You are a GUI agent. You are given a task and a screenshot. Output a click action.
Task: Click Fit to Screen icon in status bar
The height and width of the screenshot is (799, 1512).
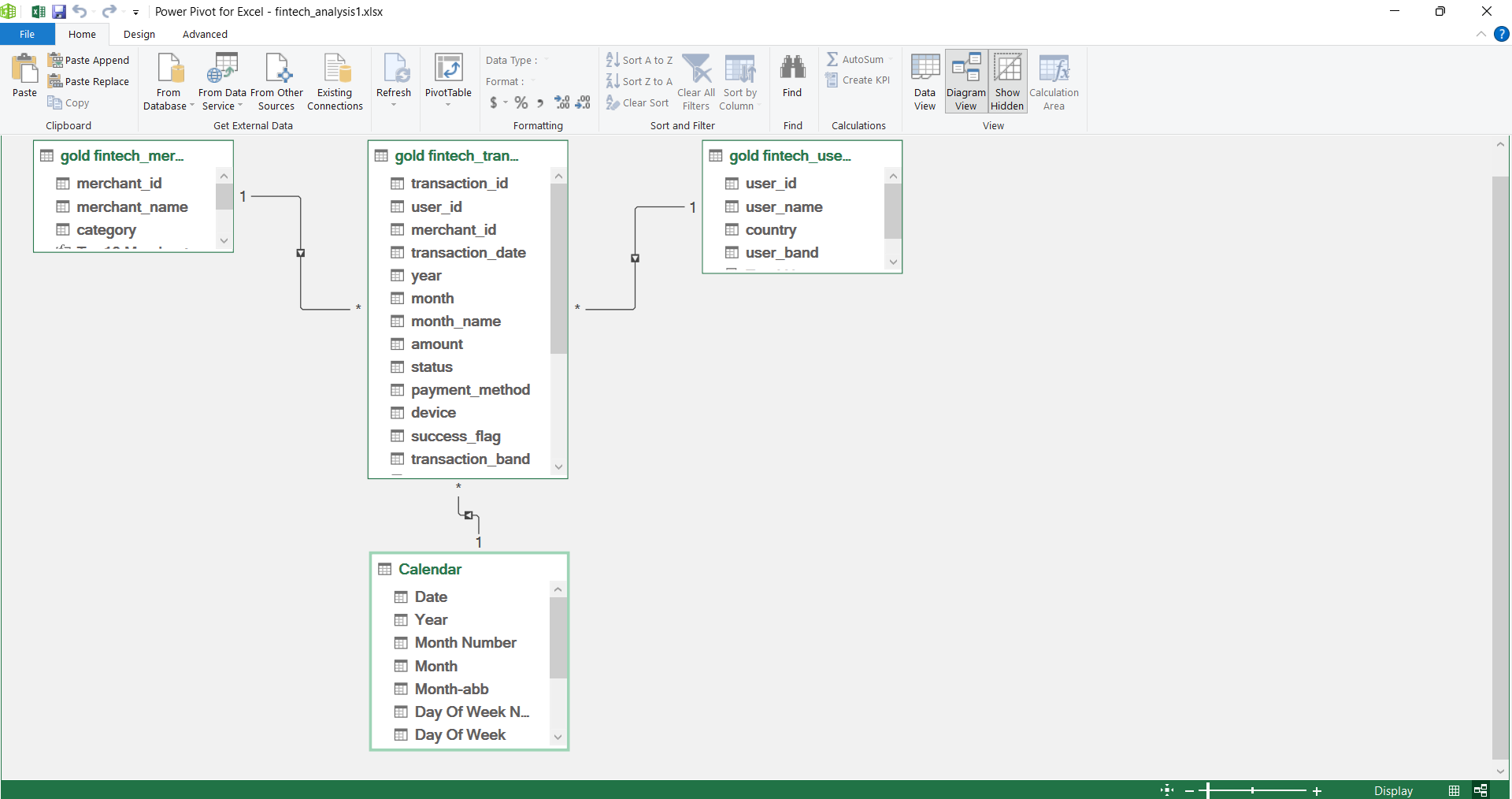point(1167,790)
